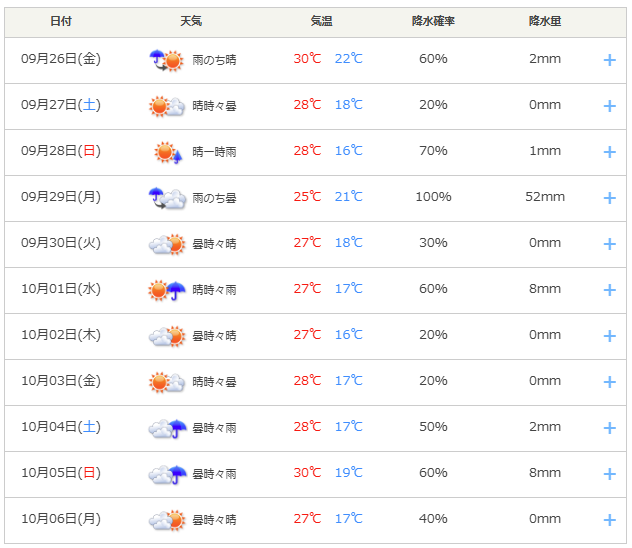
Task: Click the weather icon for 09月30日(火)
Action: (166, 244)
